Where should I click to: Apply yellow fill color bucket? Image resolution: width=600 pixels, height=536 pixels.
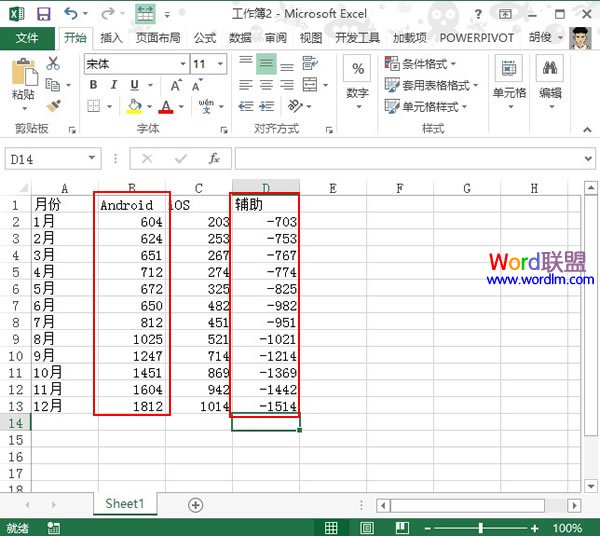coord(134,106)
